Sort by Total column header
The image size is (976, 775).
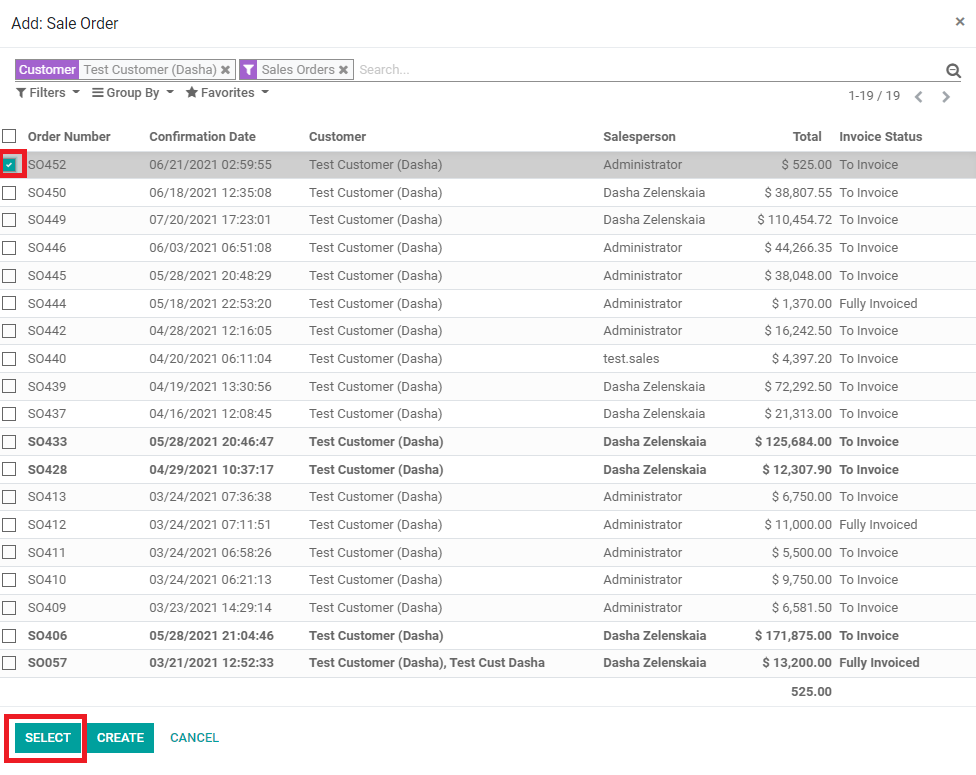pyautogui.click(x=807, y=136)
